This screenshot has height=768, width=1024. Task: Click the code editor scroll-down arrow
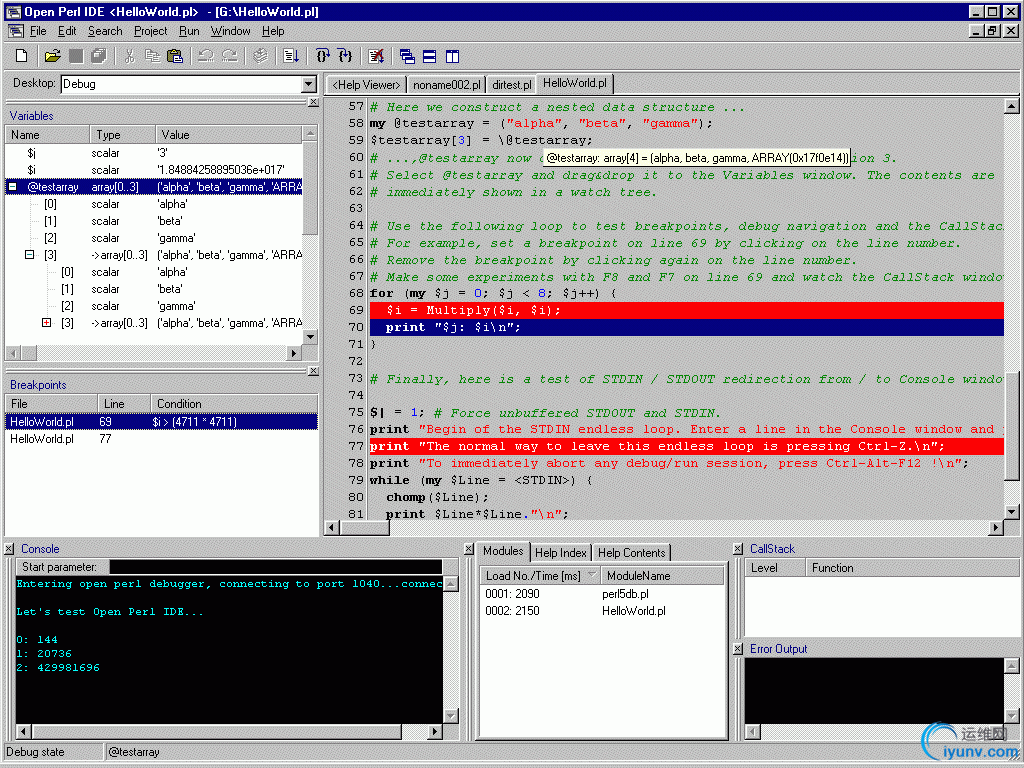point(1011,511)
